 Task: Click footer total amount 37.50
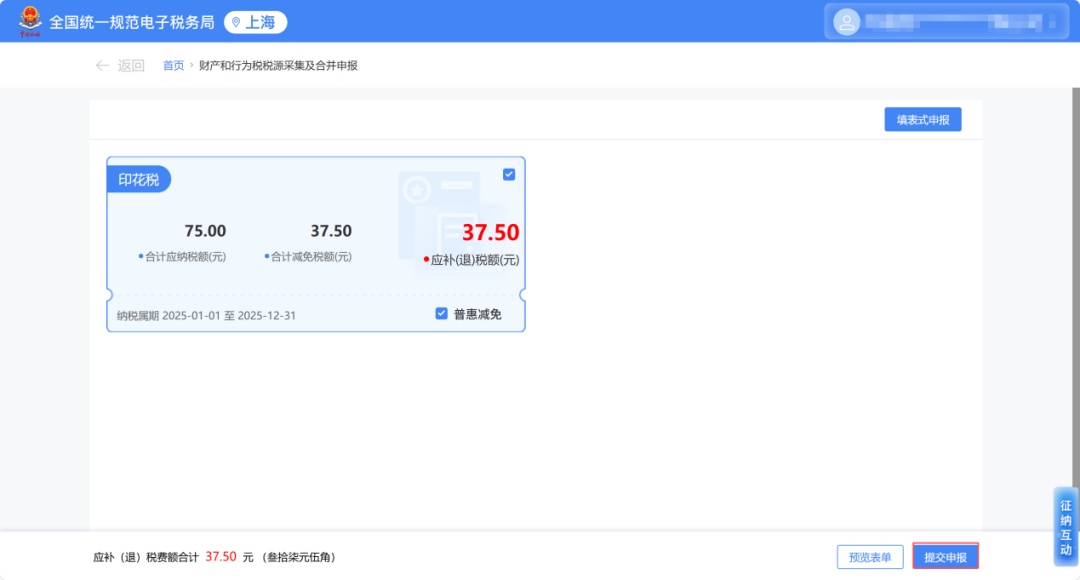221,557
